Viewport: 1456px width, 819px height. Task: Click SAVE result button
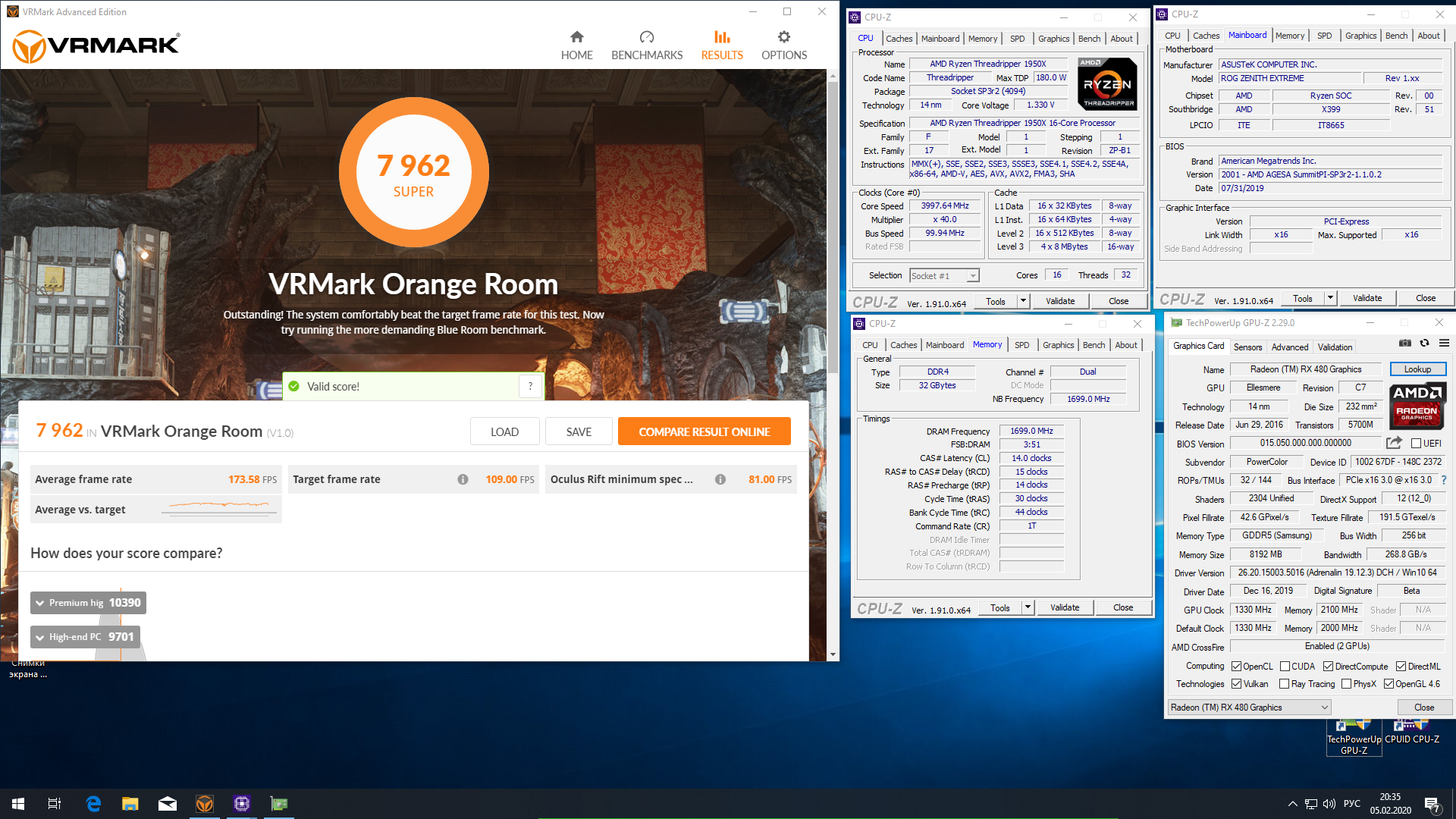coord(579,431)
